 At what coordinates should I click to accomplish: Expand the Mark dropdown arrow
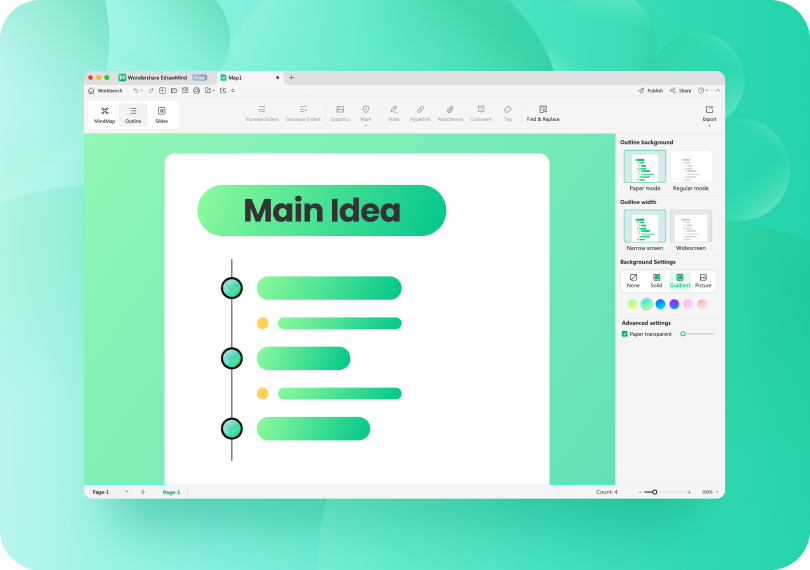(x=366, y=126)
